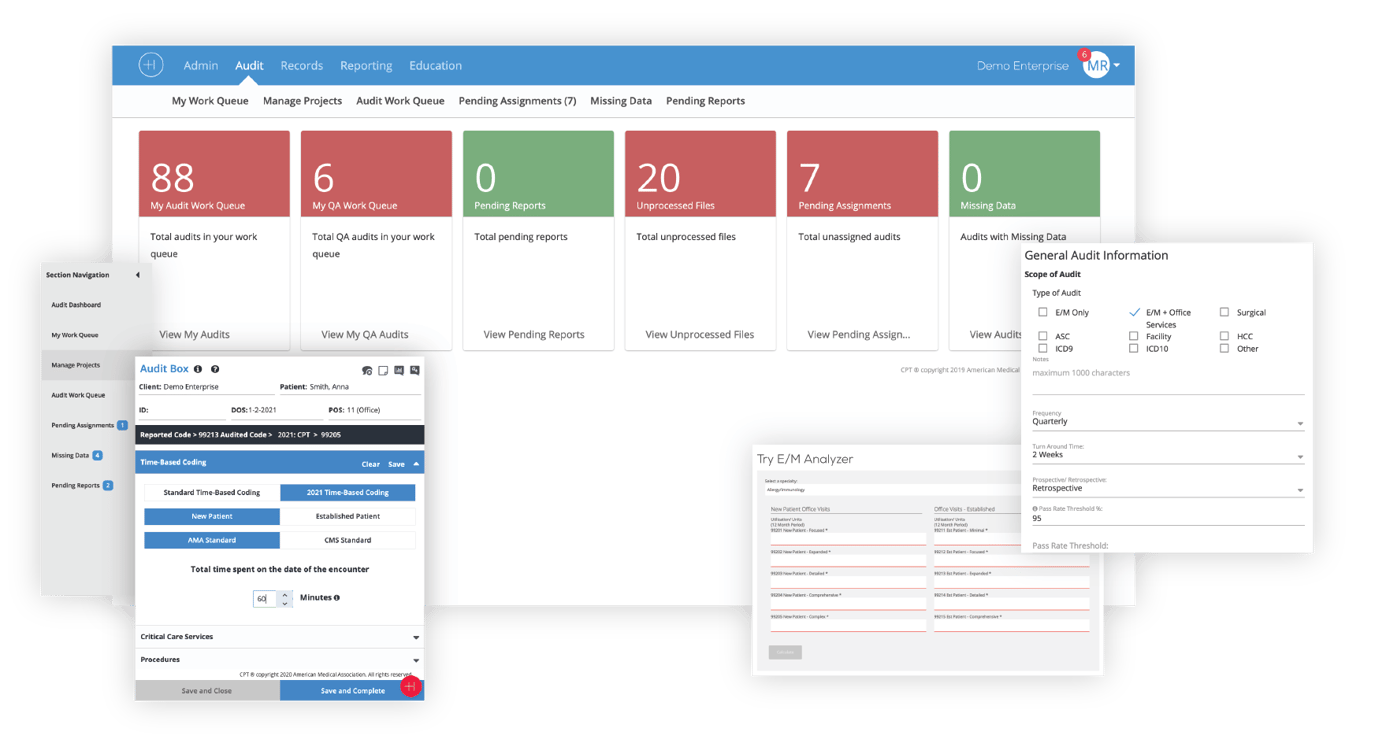Click View My Audits link
Viewport: 1386px width, 743px height.
[x=194, y=335]
